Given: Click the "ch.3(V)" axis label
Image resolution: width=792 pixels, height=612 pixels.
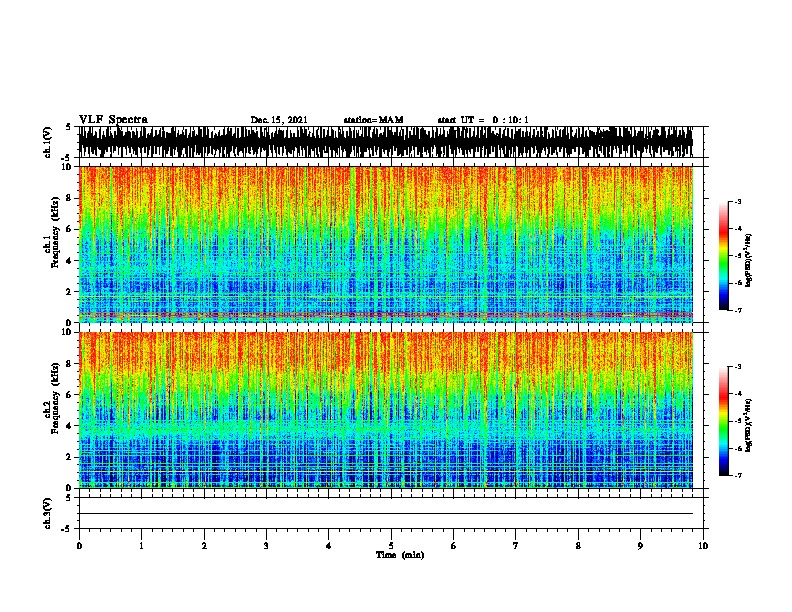Looking at the screenshot, I should [47, 513].
